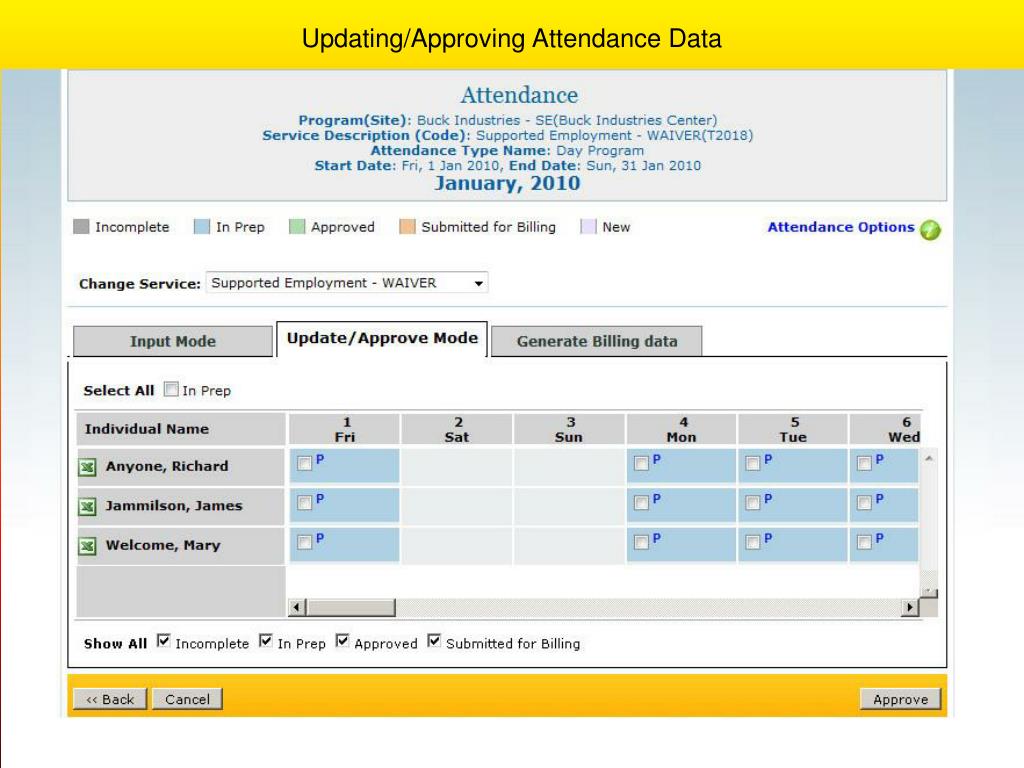The height and width of the screenshot is (768, 1024).
Task: Check Anyone, Richard's Friday 1 attendance box
Action: [x=304, y=463]
